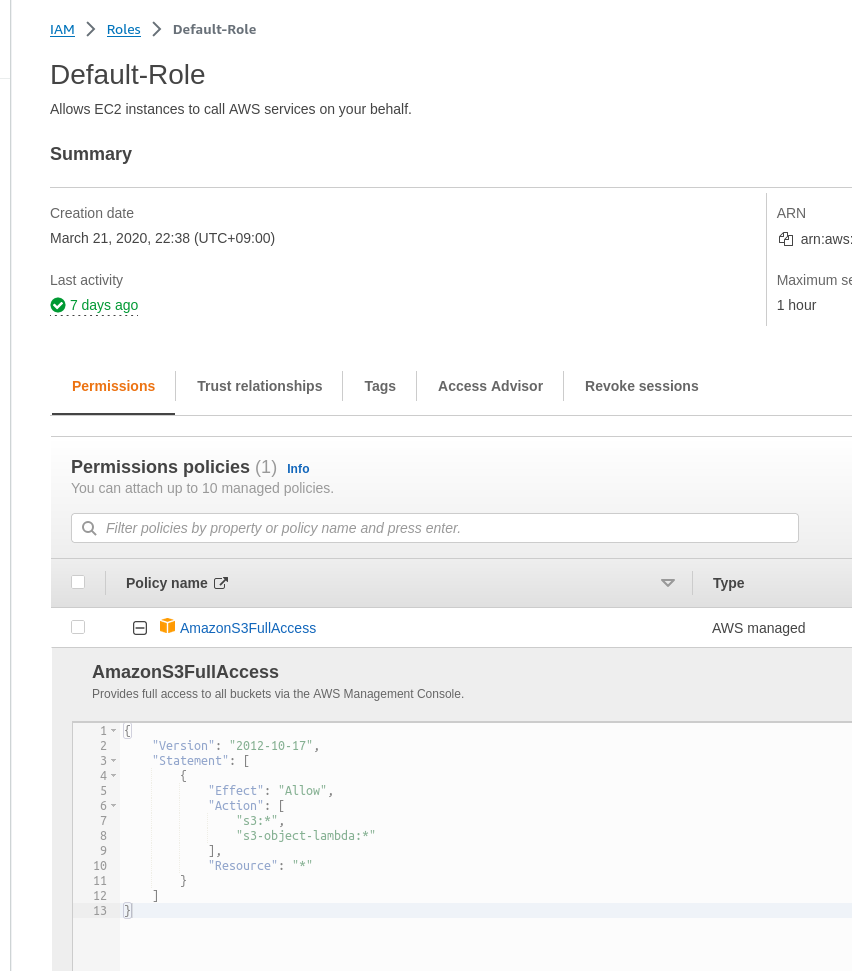Click the '7 days ago' last activity link
Viewport: 852px width, 971px height.
pos(104,305)
